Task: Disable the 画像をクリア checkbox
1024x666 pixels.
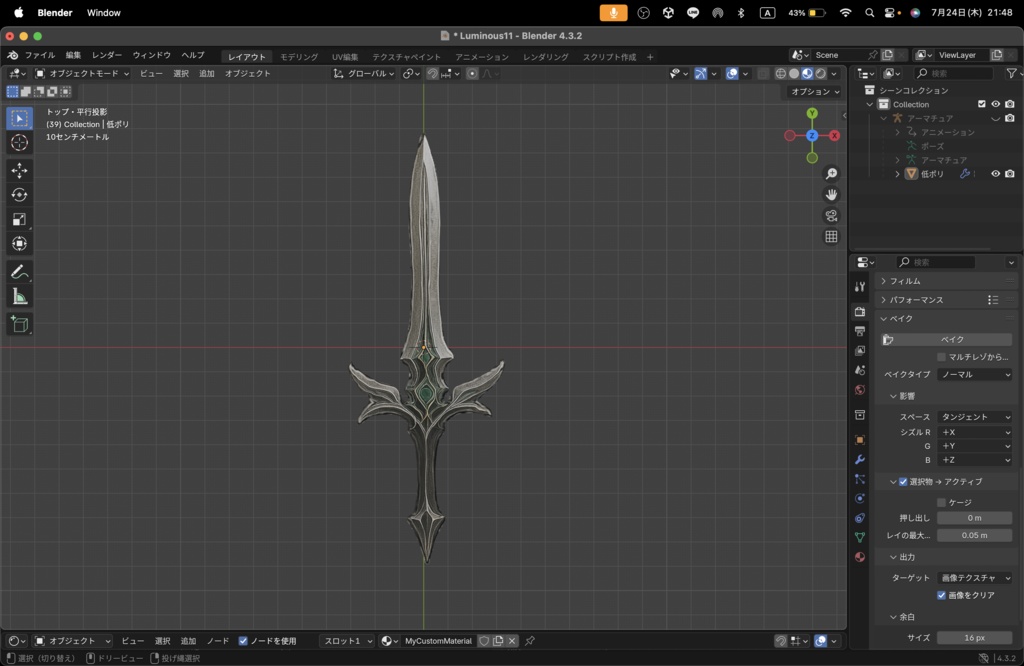Action: pos(941,594)
